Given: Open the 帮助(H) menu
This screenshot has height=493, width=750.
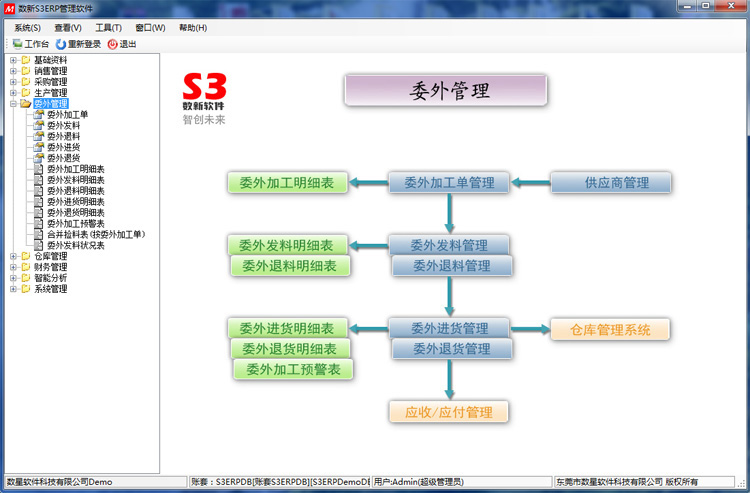Looking at the screenshot, I should 193,28.
